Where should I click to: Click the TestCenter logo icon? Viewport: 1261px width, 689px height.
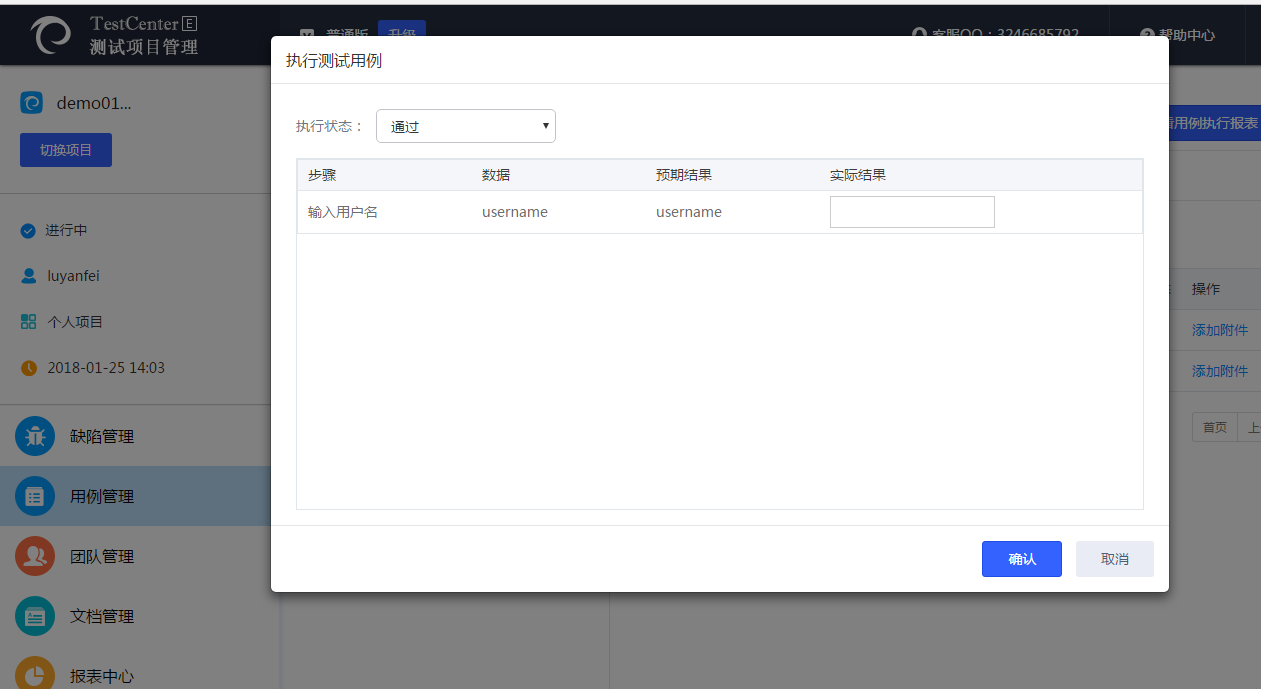50,35
